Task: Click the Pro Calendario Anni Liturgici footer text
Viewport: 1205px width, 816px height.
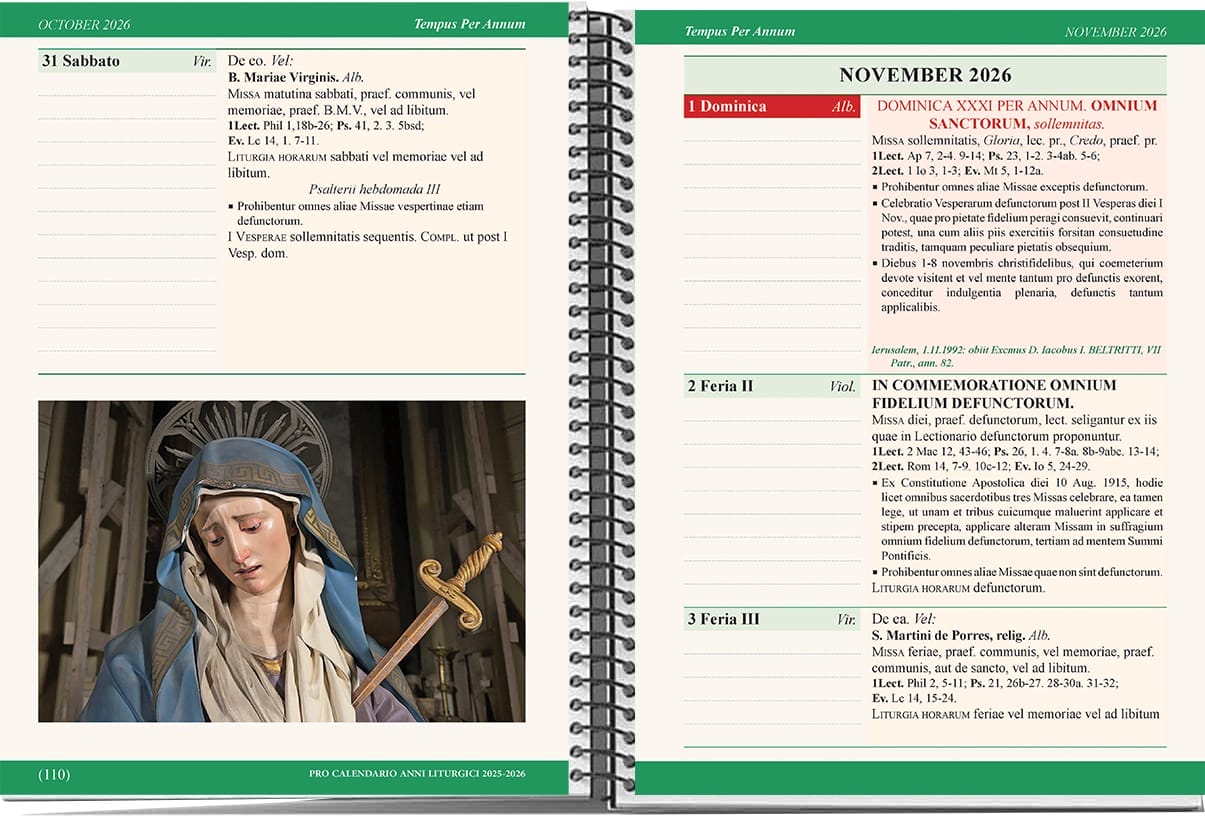Action: pyautogui.click(x=417, y=774)
